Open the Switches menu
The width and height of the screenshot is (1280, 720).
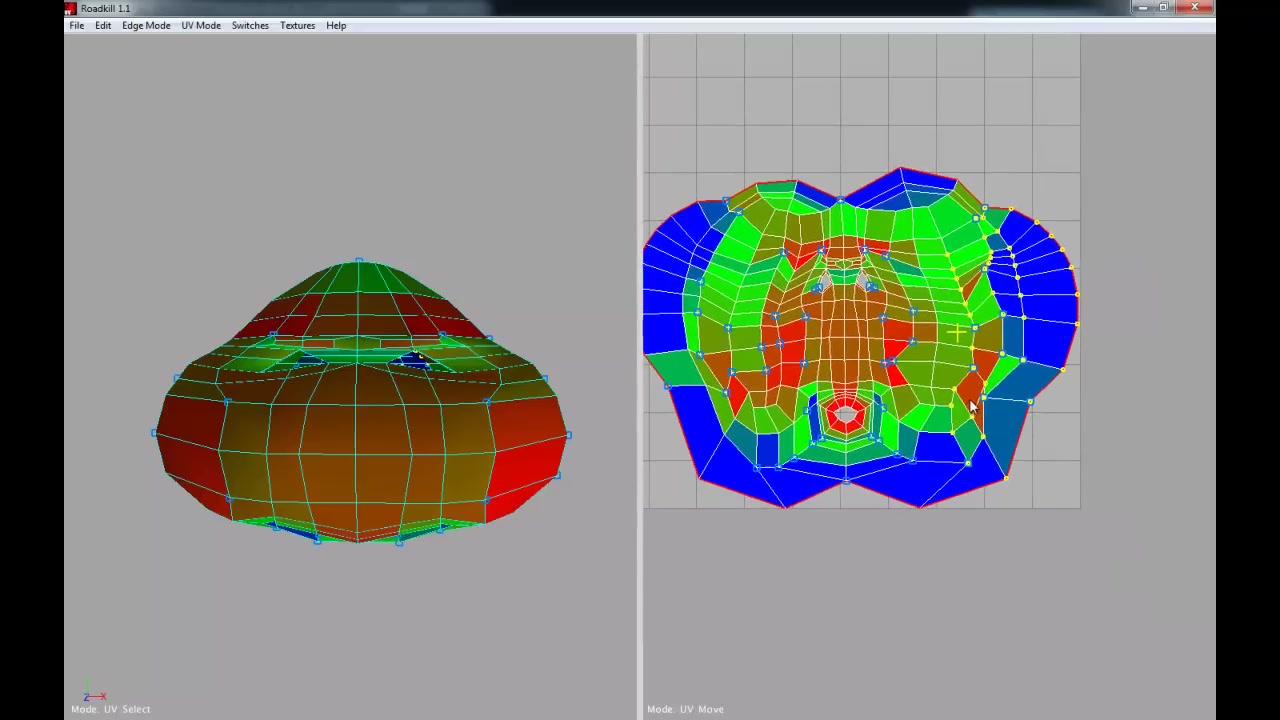[x=250, y=25]
